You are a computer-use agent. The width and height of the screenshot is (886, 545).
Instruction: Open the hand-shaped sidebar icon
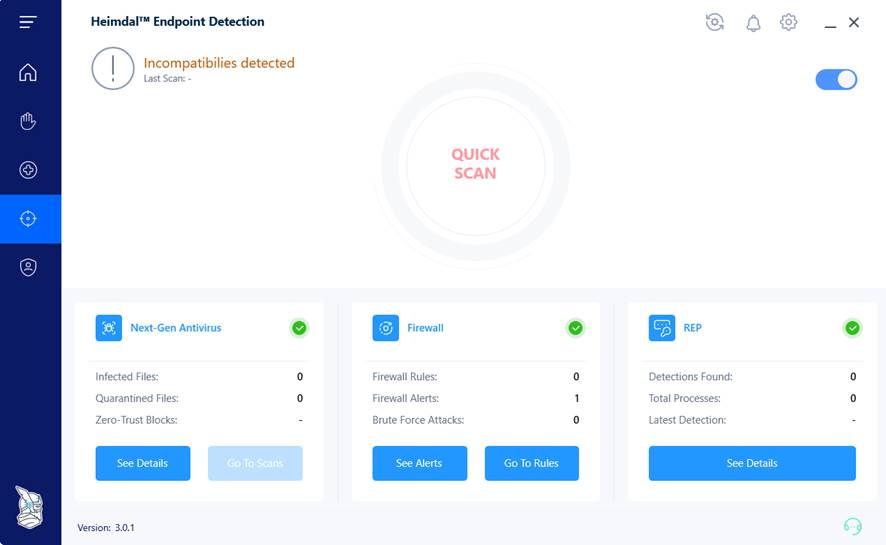pos(28,121)
